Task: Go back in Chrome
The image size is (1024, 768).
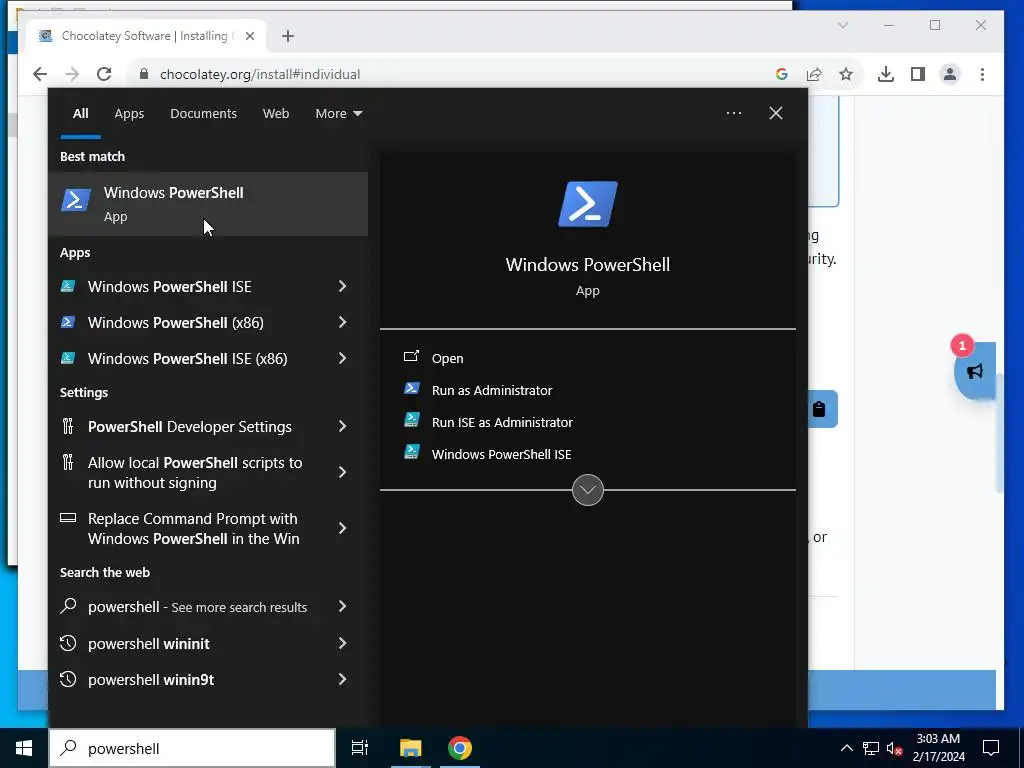Action: (40, 74)
